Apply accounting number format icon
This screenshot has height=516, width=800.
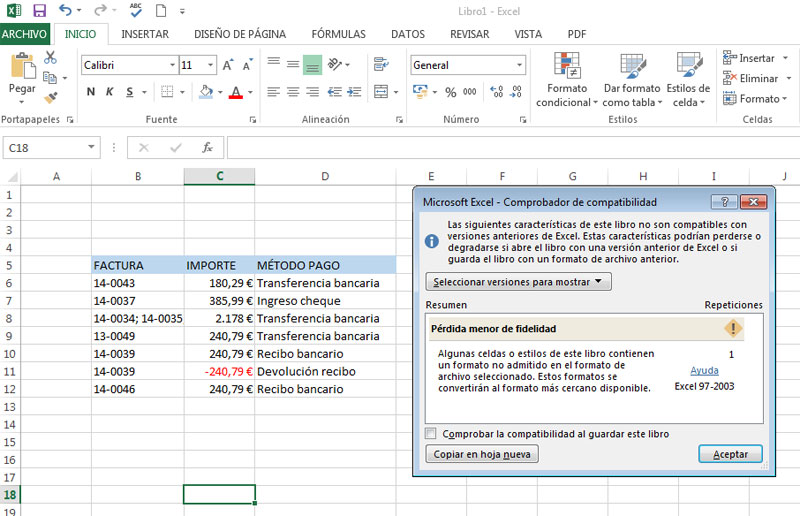point(420,92)
